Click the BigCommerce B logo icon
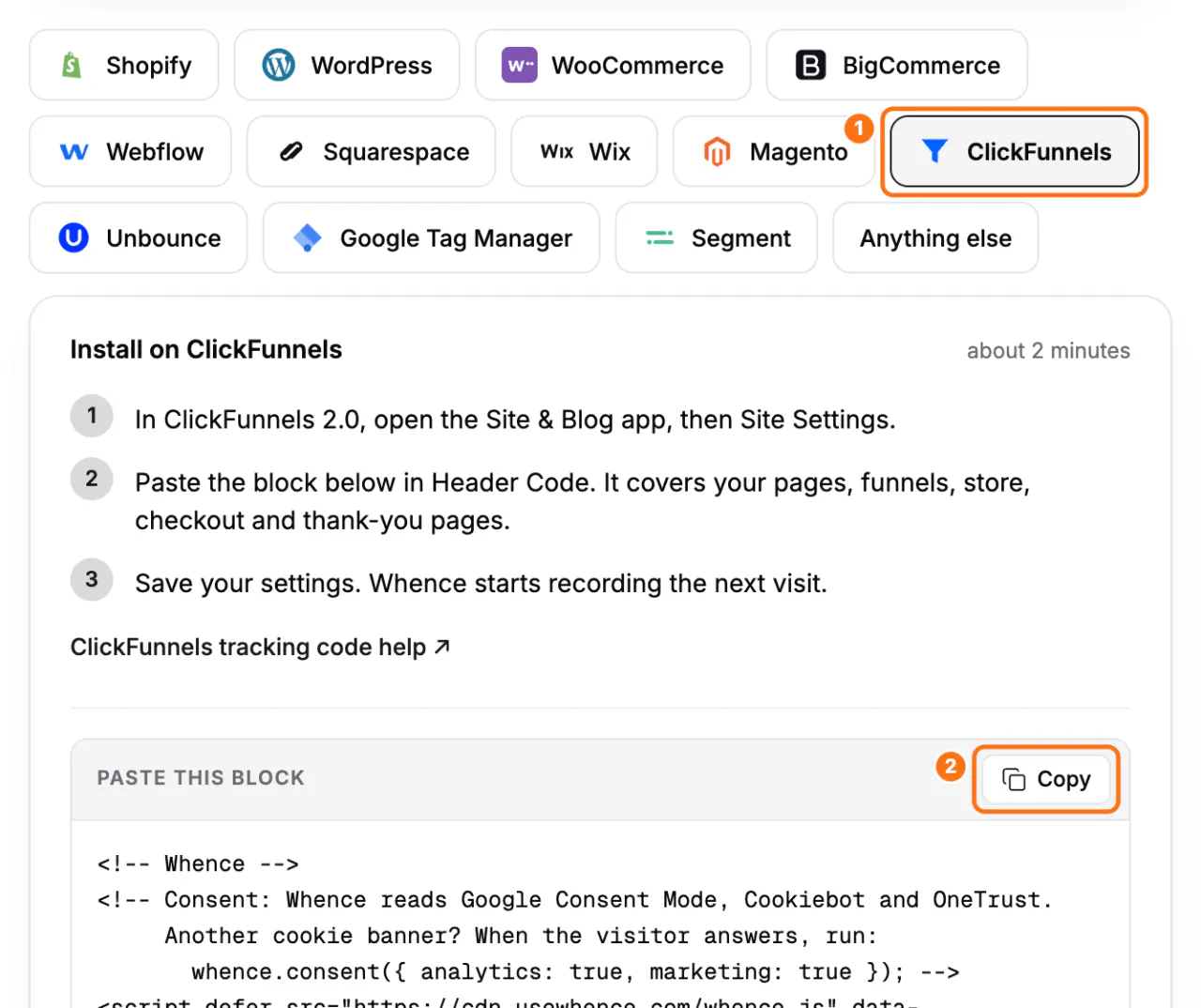This screenshot has width=1201, height=1008. coord(811,65)
